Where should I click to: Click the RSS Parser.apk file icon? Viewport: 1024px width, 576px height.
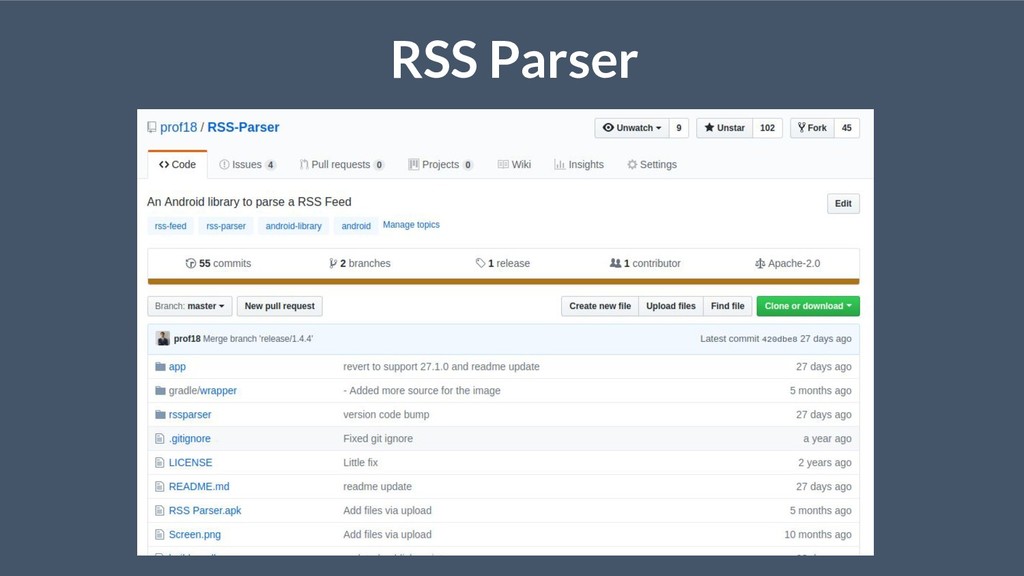159,511
